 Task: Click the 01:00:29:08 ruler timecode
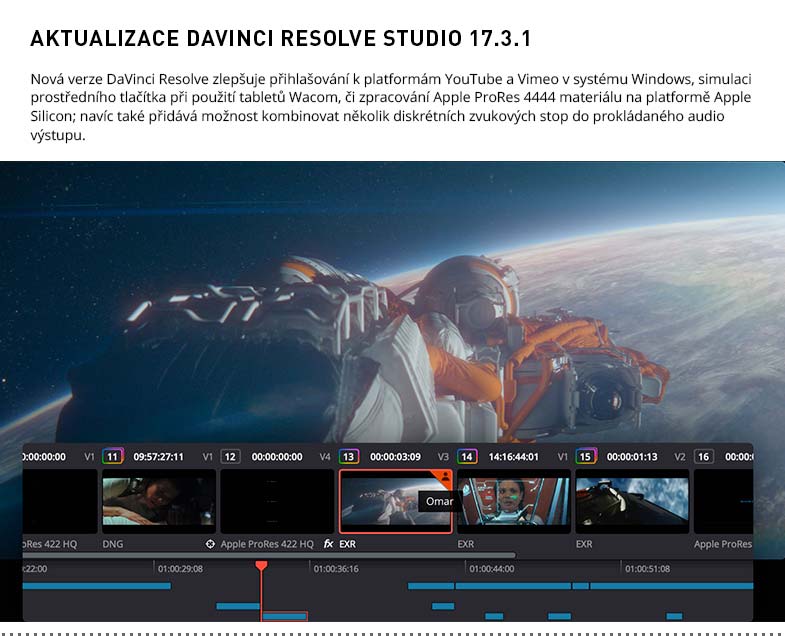pos(180,569)
